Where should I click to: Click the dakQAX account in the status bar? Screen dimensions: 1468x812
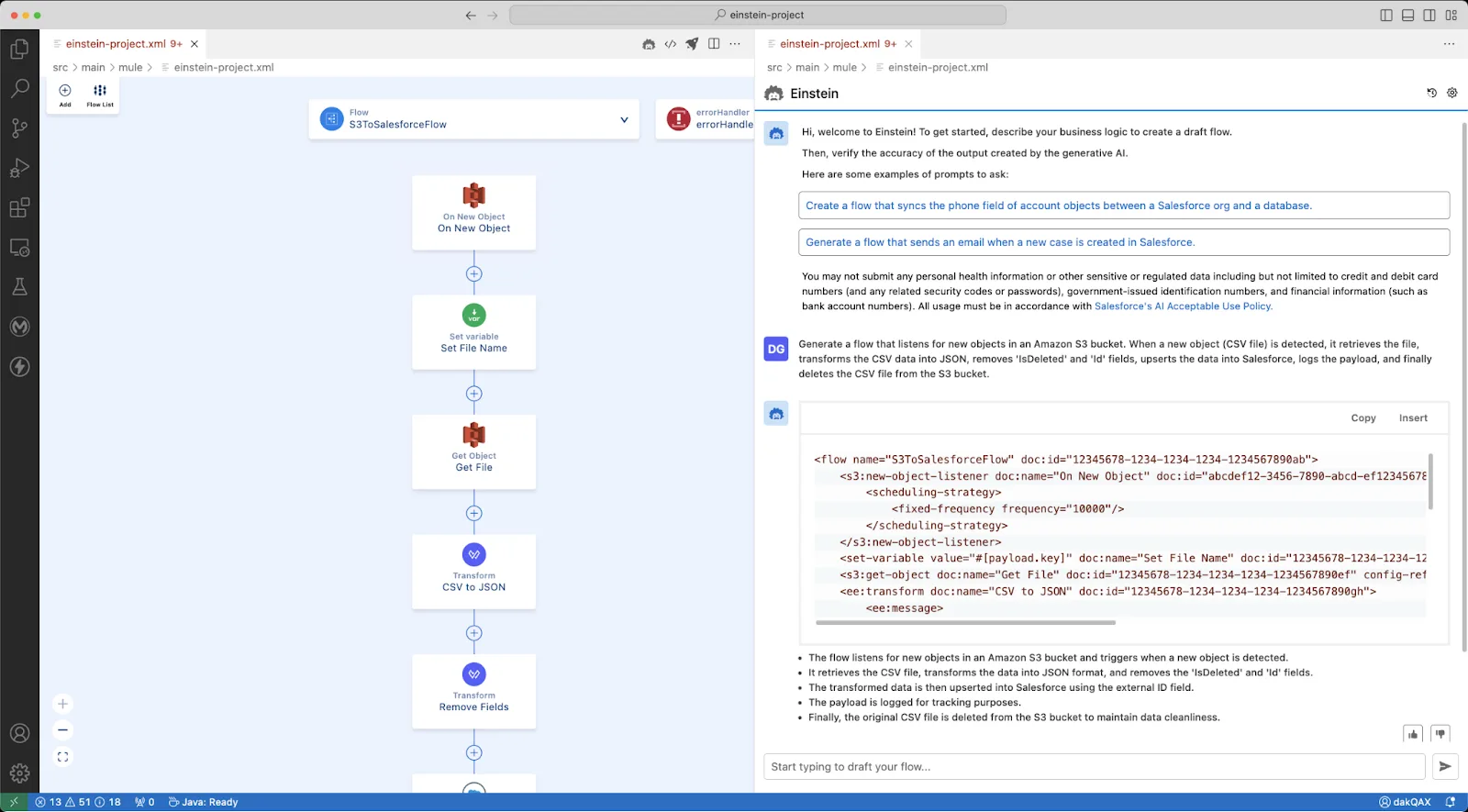tap(1406, 802)
